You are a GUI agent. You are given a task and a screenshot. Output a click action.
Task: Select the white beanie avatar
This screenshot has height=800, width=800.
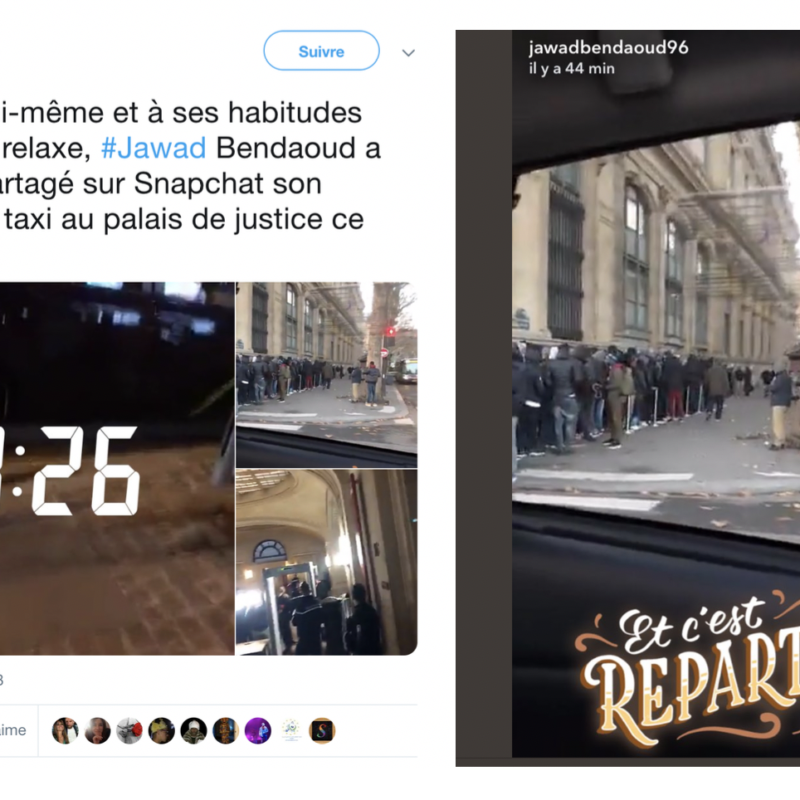(193, 731)
